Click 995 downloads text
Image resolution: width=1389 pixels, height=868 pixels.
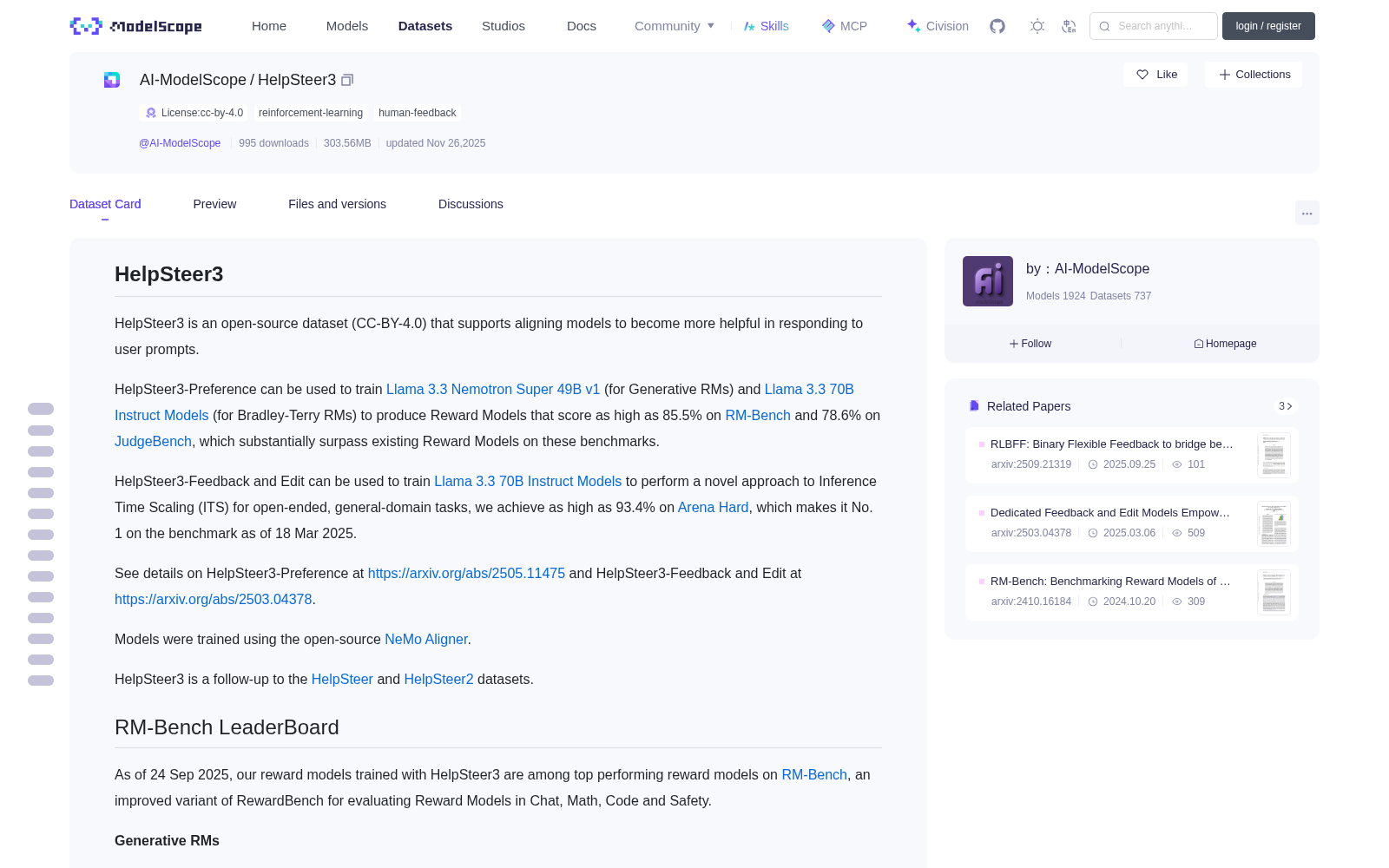pyautogui.click(x=273, y=143)
